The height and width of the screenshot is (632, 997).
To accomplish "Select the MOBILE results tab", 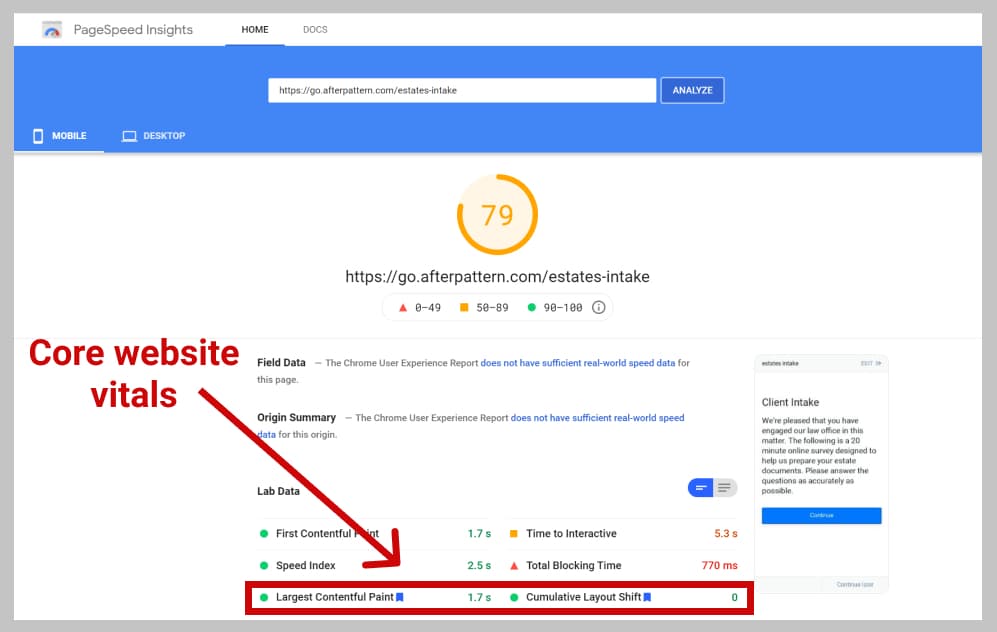I will tap(60, 135).
